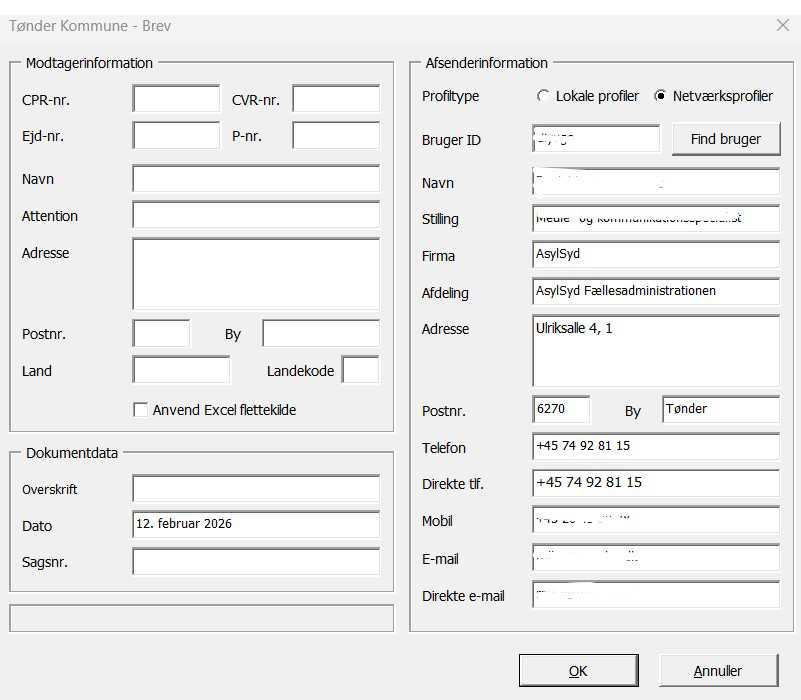Focus the Attention text field

click(x=256, y=216)
